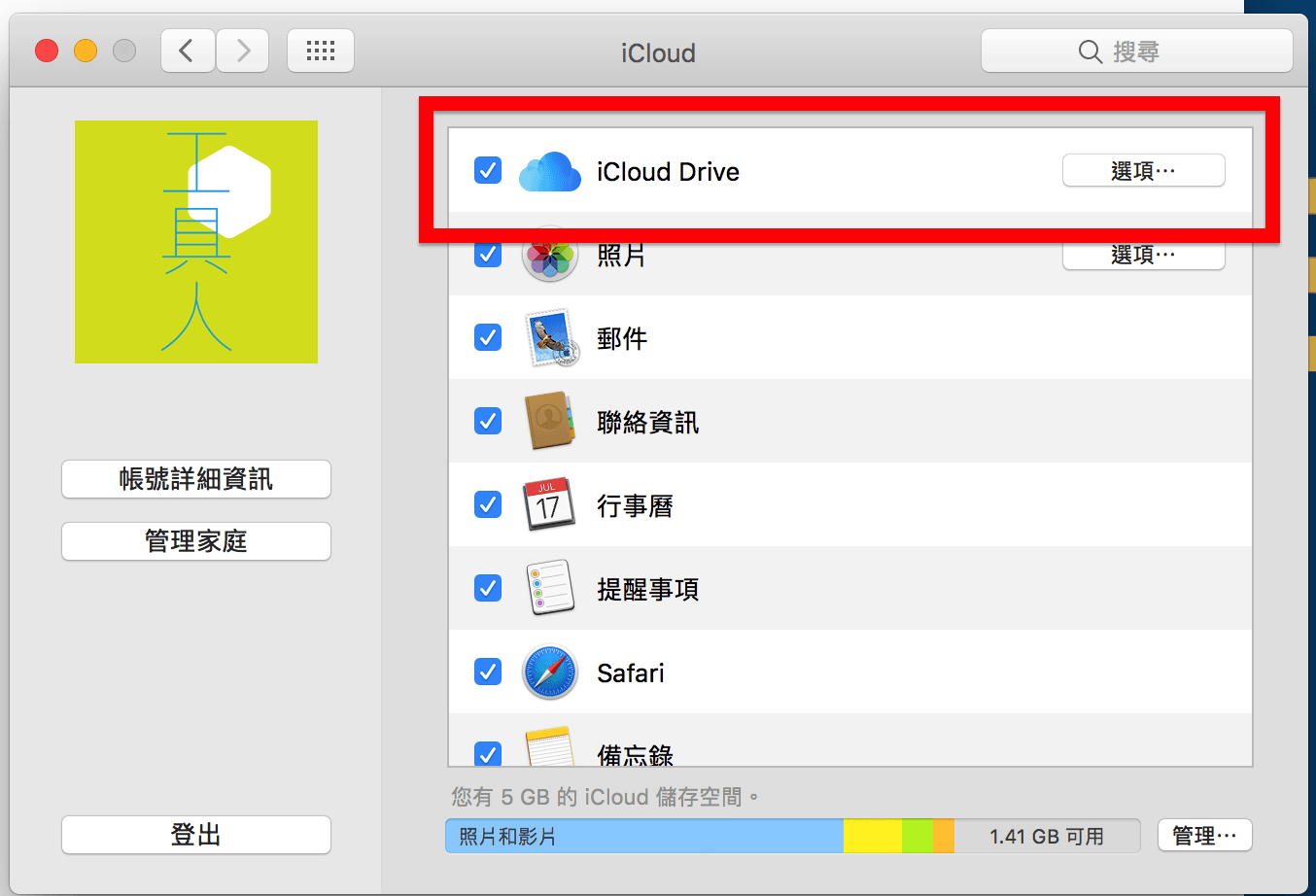
Task: Click the account profile picture
Action: [x=196, y=242]
